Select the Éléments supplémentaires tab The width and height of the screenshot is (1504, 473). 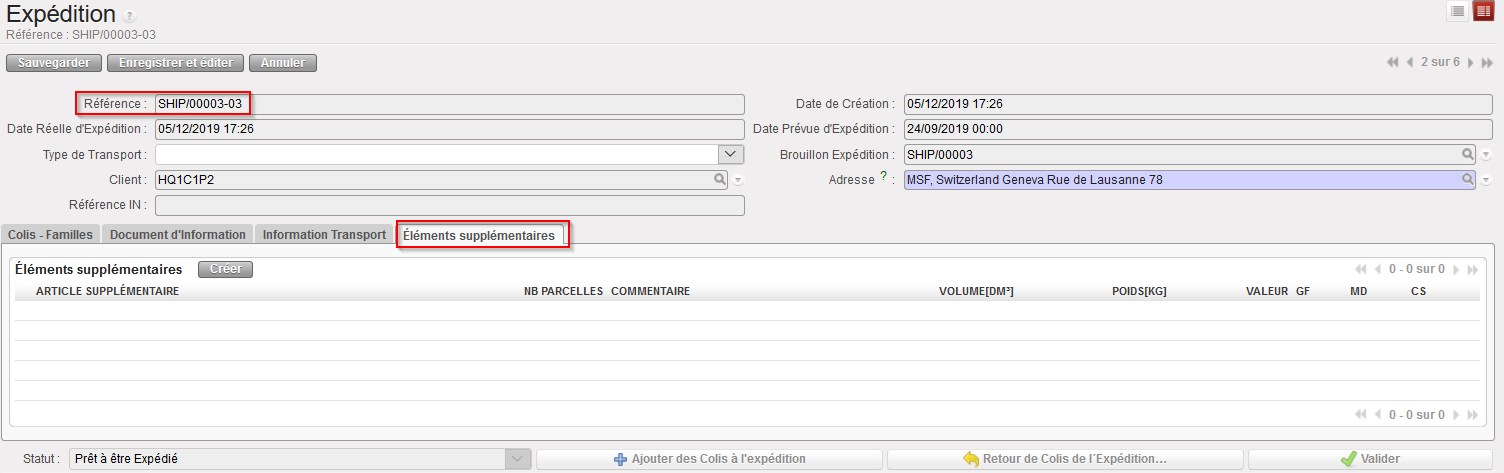click(479, 234)
